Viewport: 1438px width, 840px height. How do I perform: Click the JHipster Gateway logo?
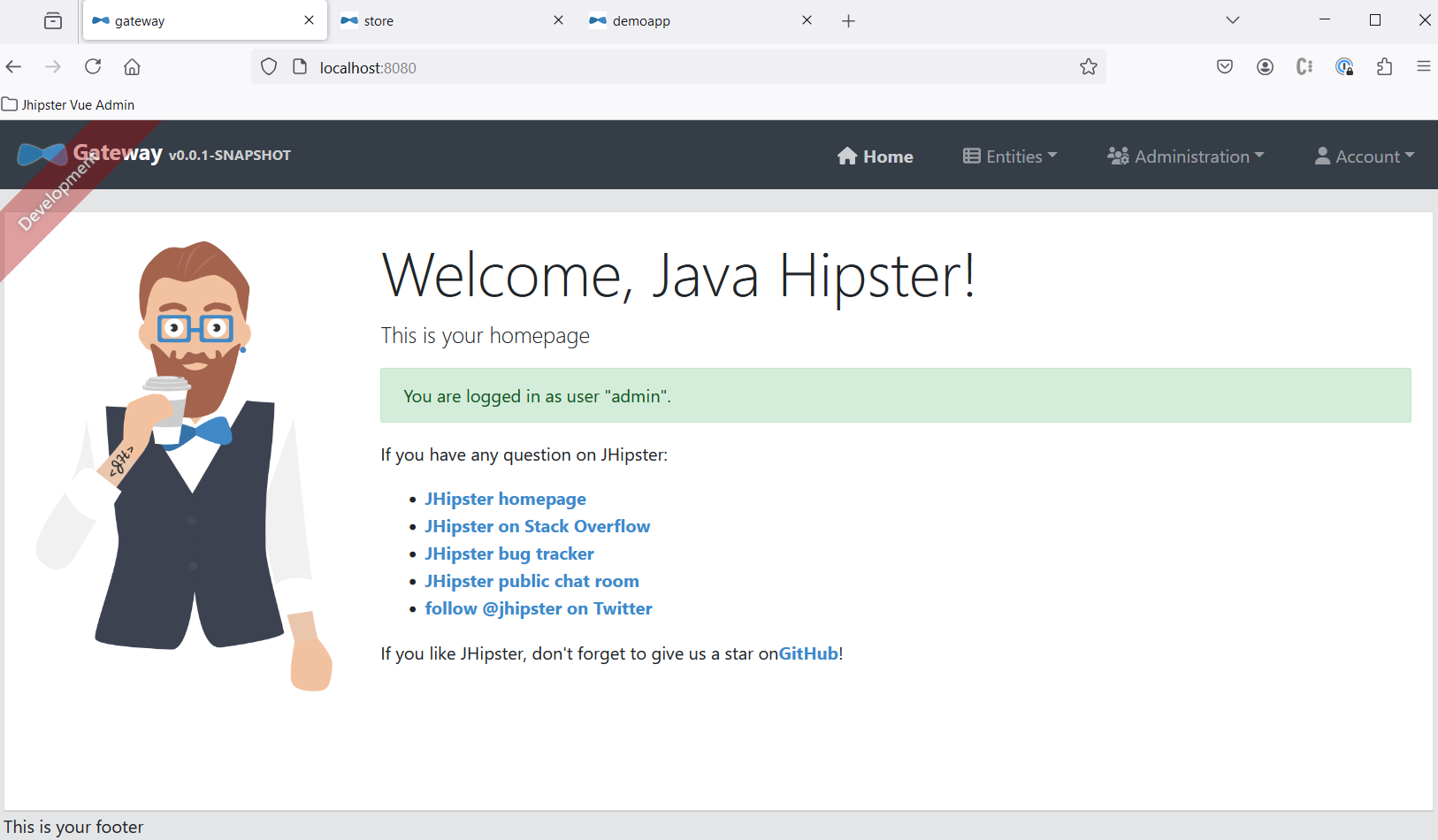[x=42, y=155]
